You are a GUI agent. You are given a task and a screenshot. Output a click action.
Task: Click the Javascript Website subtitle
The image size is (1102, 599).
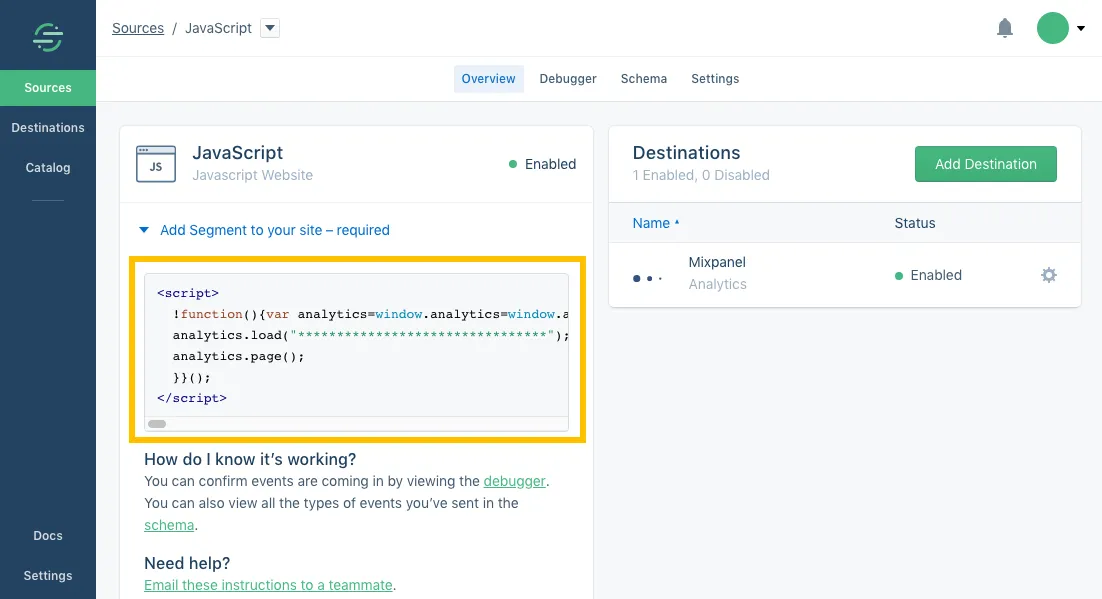252,175
